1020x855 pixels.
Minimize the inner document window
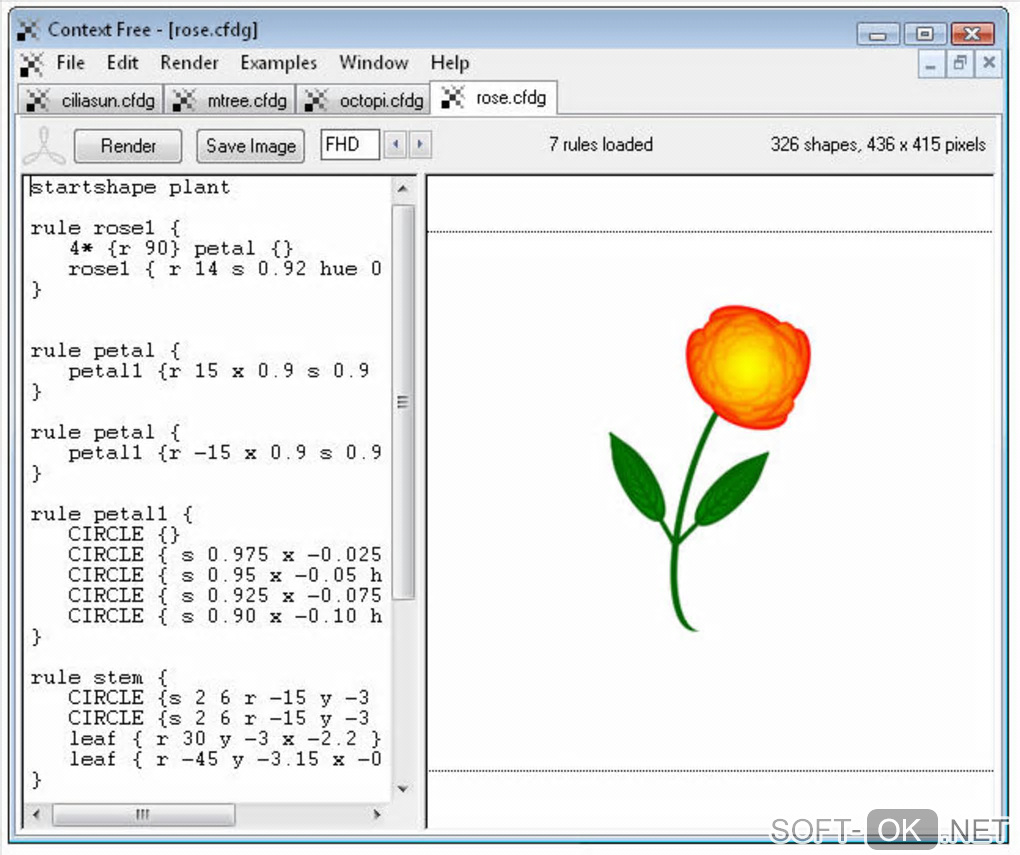pyautogui.click(x=930, y=64)
